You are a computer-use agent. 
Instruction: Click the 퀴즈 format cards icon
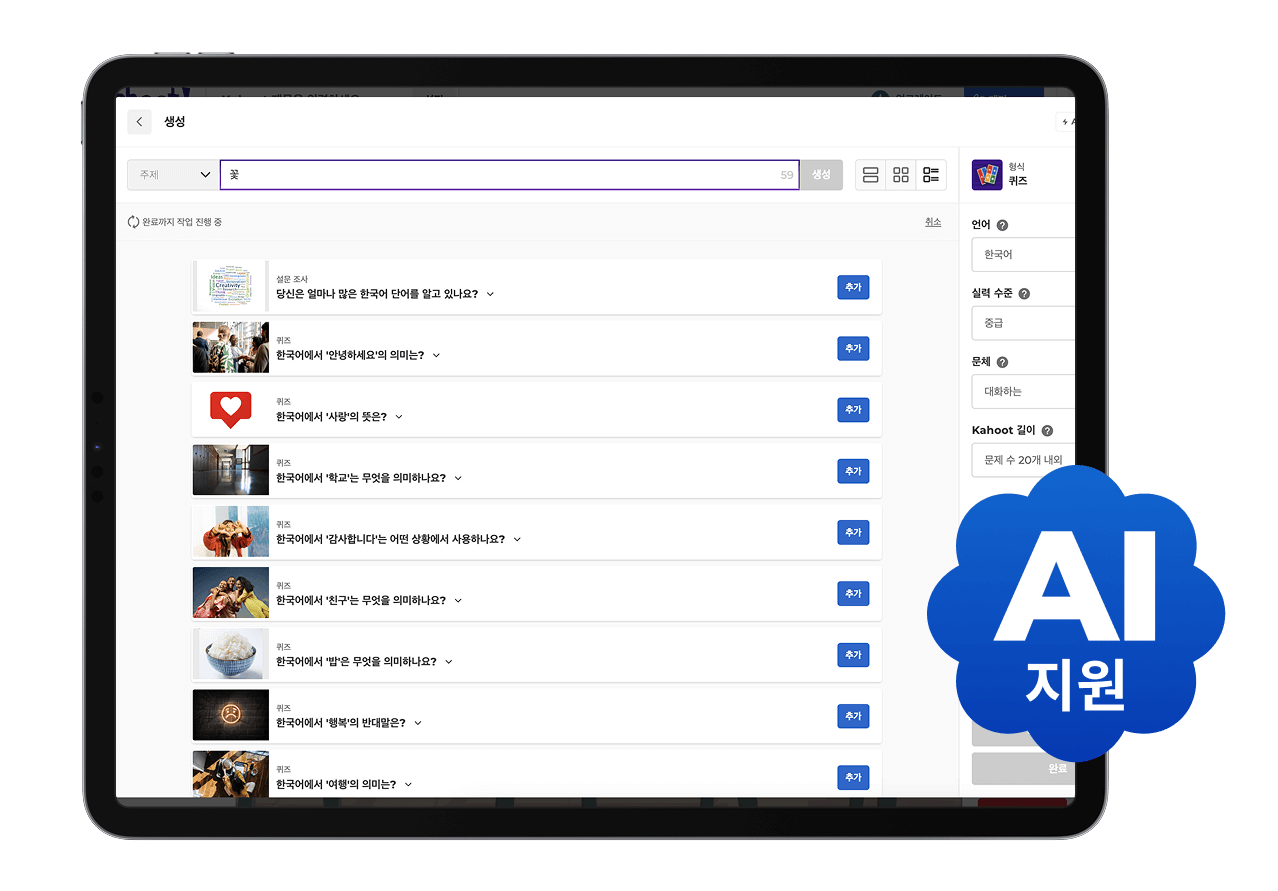(x=987, y=173)
